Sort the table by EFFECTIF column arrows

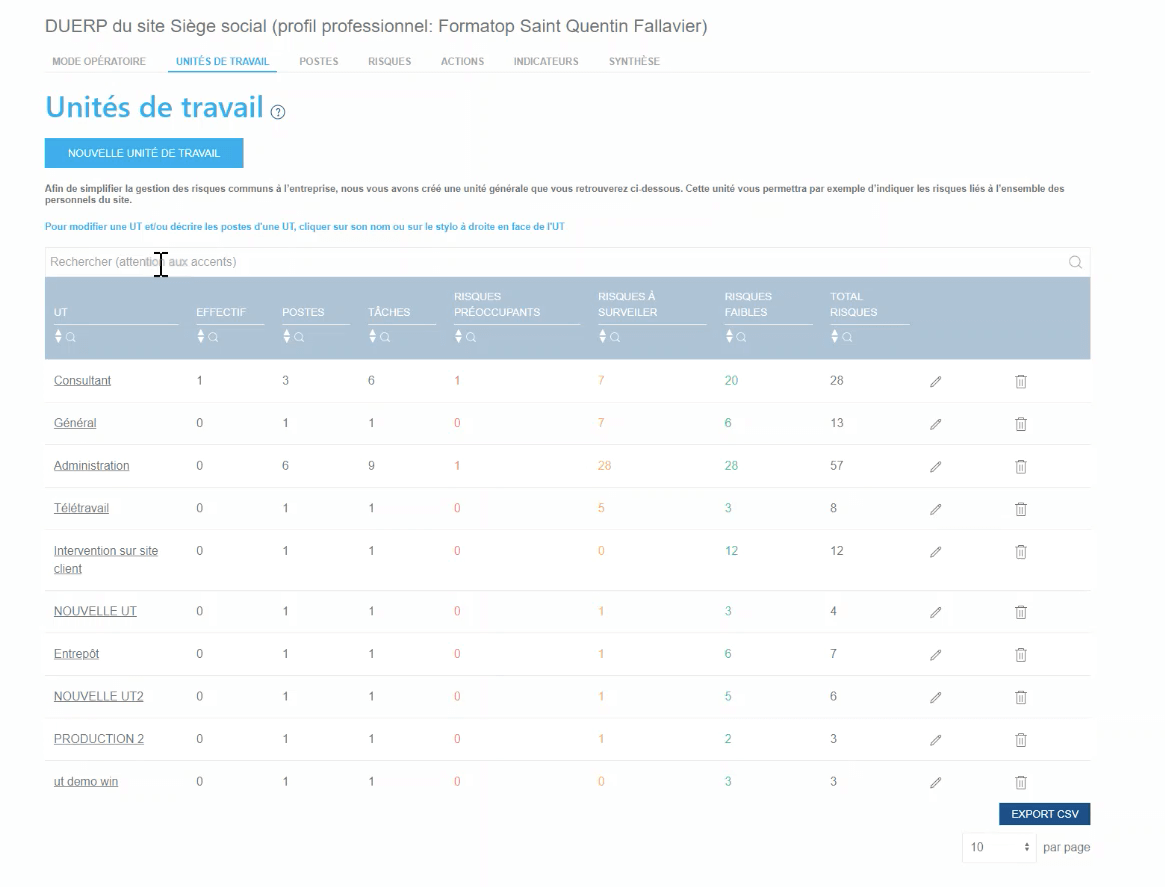click(x=201, y=337)
